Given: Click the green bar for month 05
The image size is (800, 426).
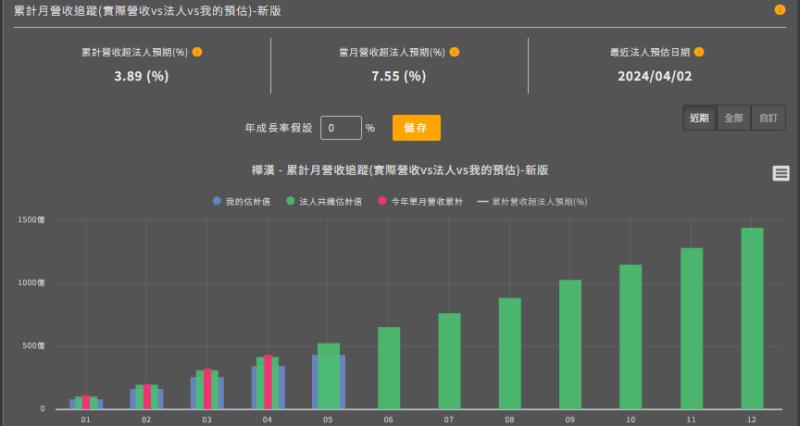Looking at the screenshot, I should (x=328, y=375).
